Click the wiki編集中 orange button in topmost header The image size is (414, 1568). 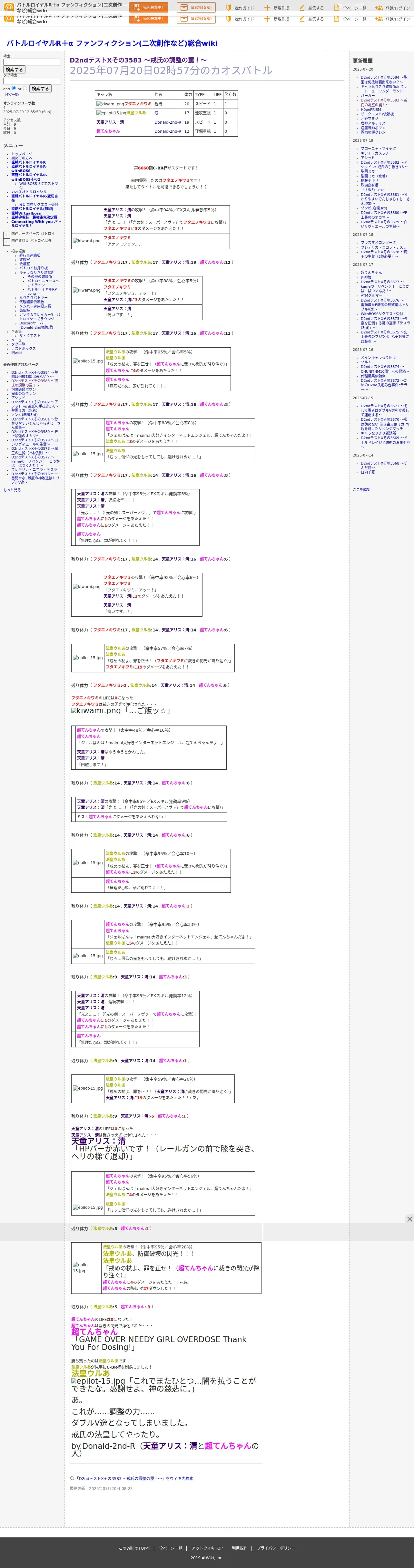point(149,7)
